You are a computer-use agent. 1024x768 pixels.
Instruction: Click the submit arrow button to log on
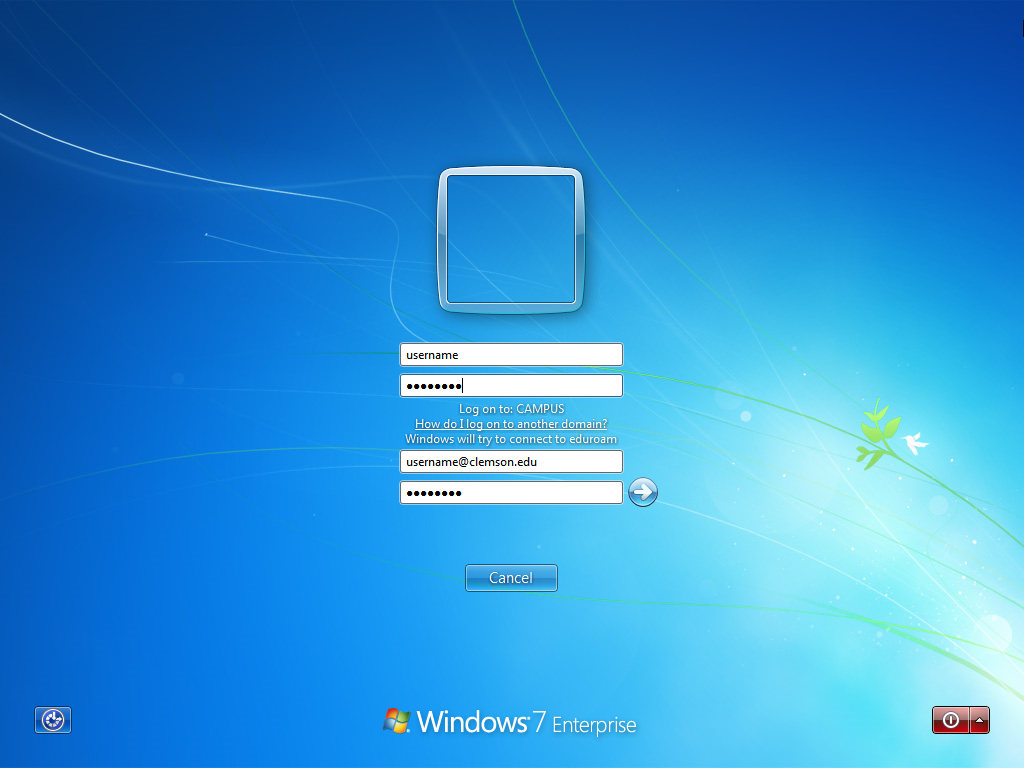tap(643, 492)
